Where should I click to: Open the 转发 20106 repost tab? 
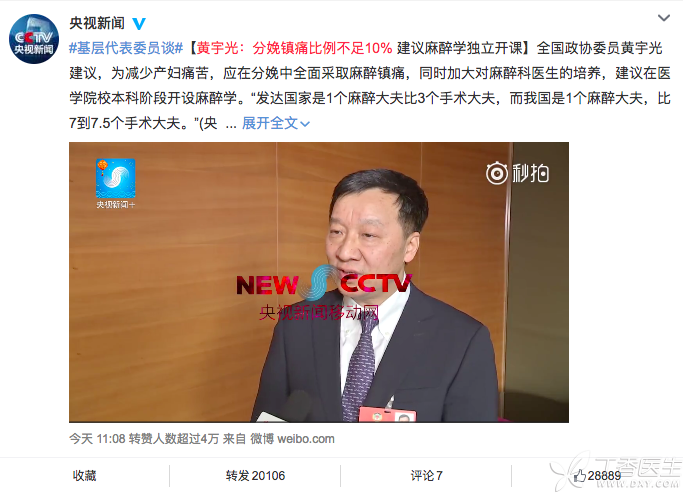(255, 476)
